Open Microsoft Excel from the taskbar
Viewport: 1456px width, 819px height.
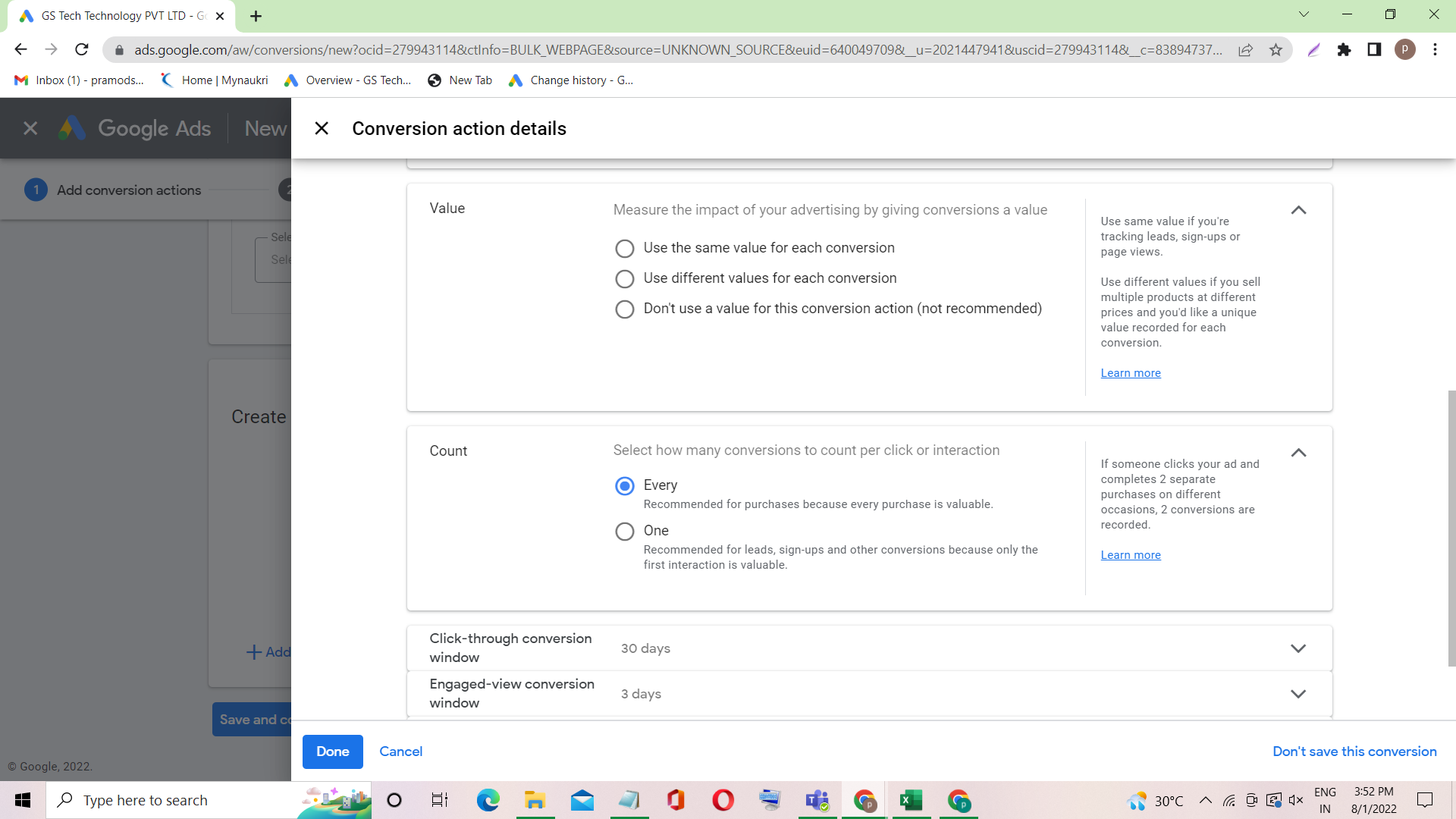(911, 800)
